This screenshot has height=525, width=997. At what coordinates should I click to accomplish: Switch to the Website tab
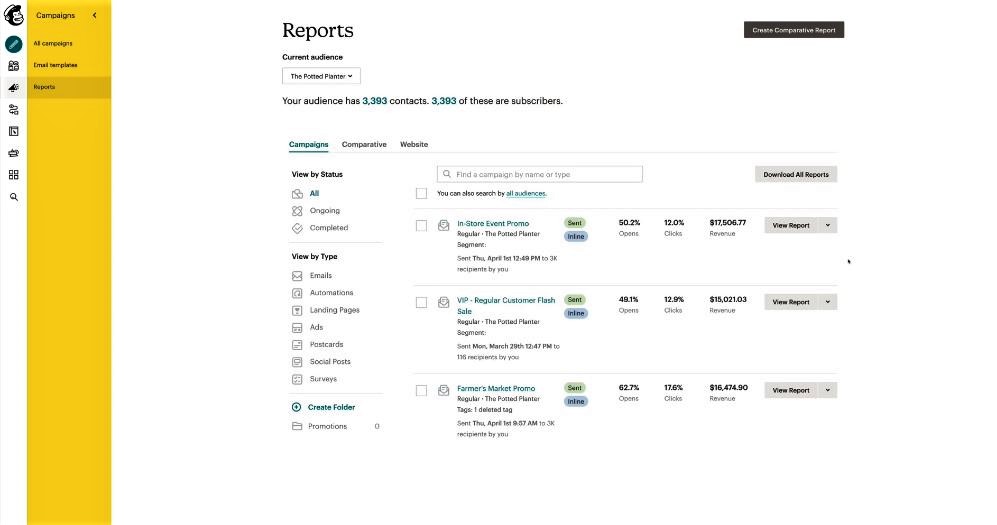pos(414,144)
